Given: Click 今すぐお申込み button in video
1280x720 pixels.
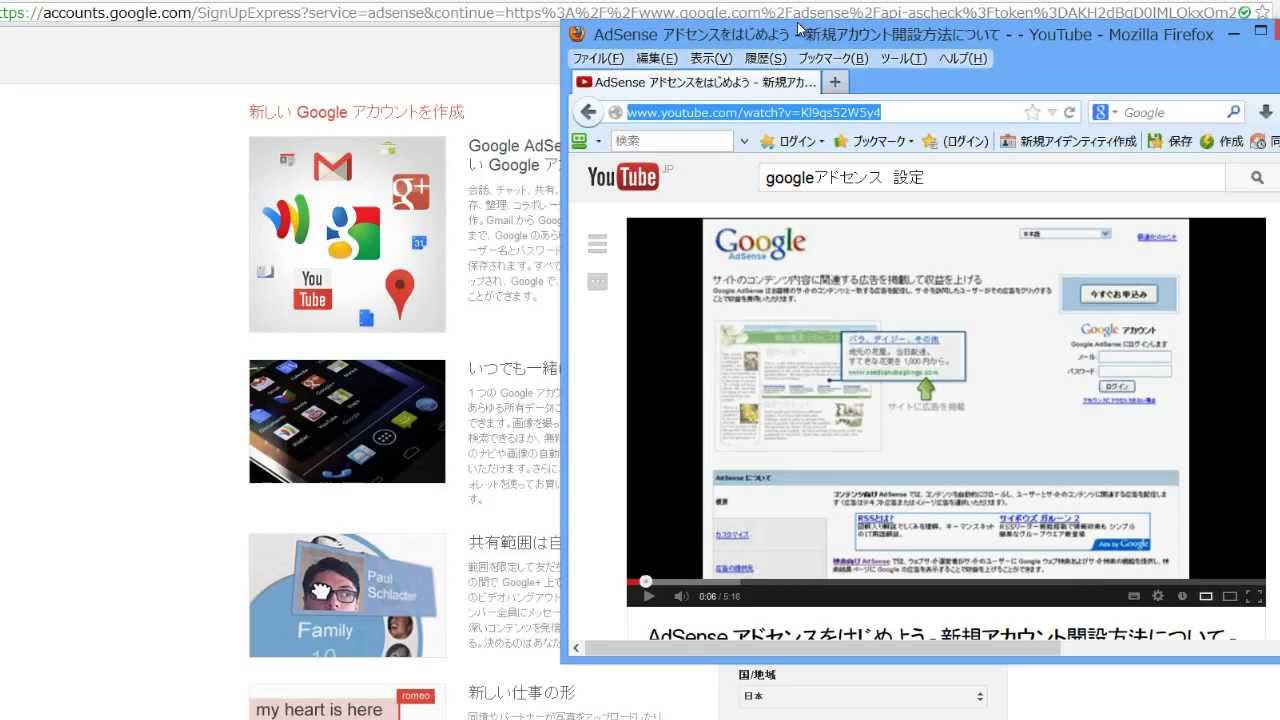Looking at the screenshot, I should click(x=1118, y=294).
